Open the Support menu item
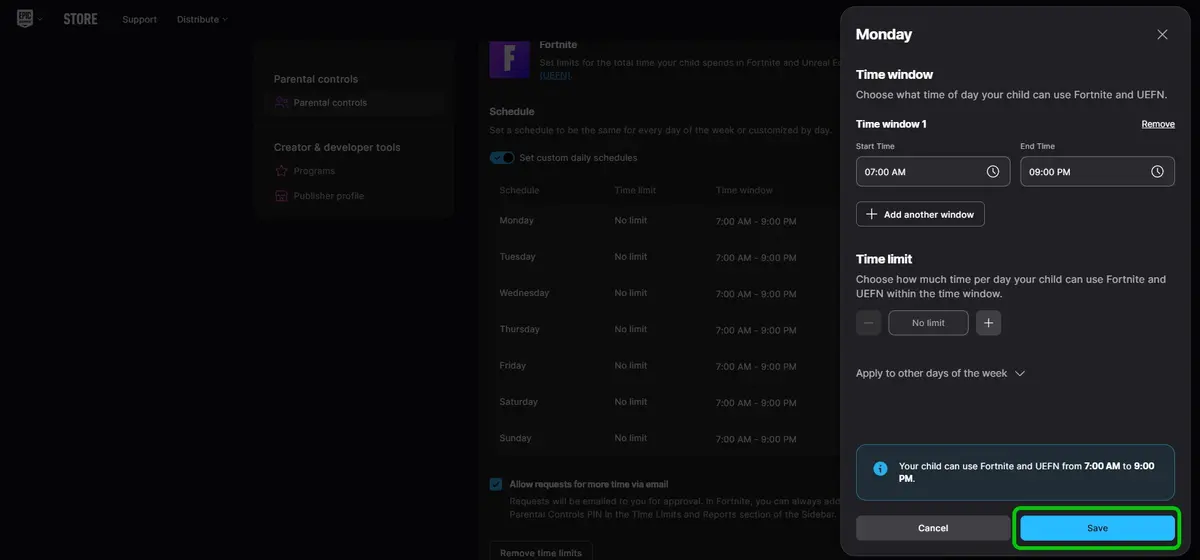 pyautogui.click(x=139, y=19)
